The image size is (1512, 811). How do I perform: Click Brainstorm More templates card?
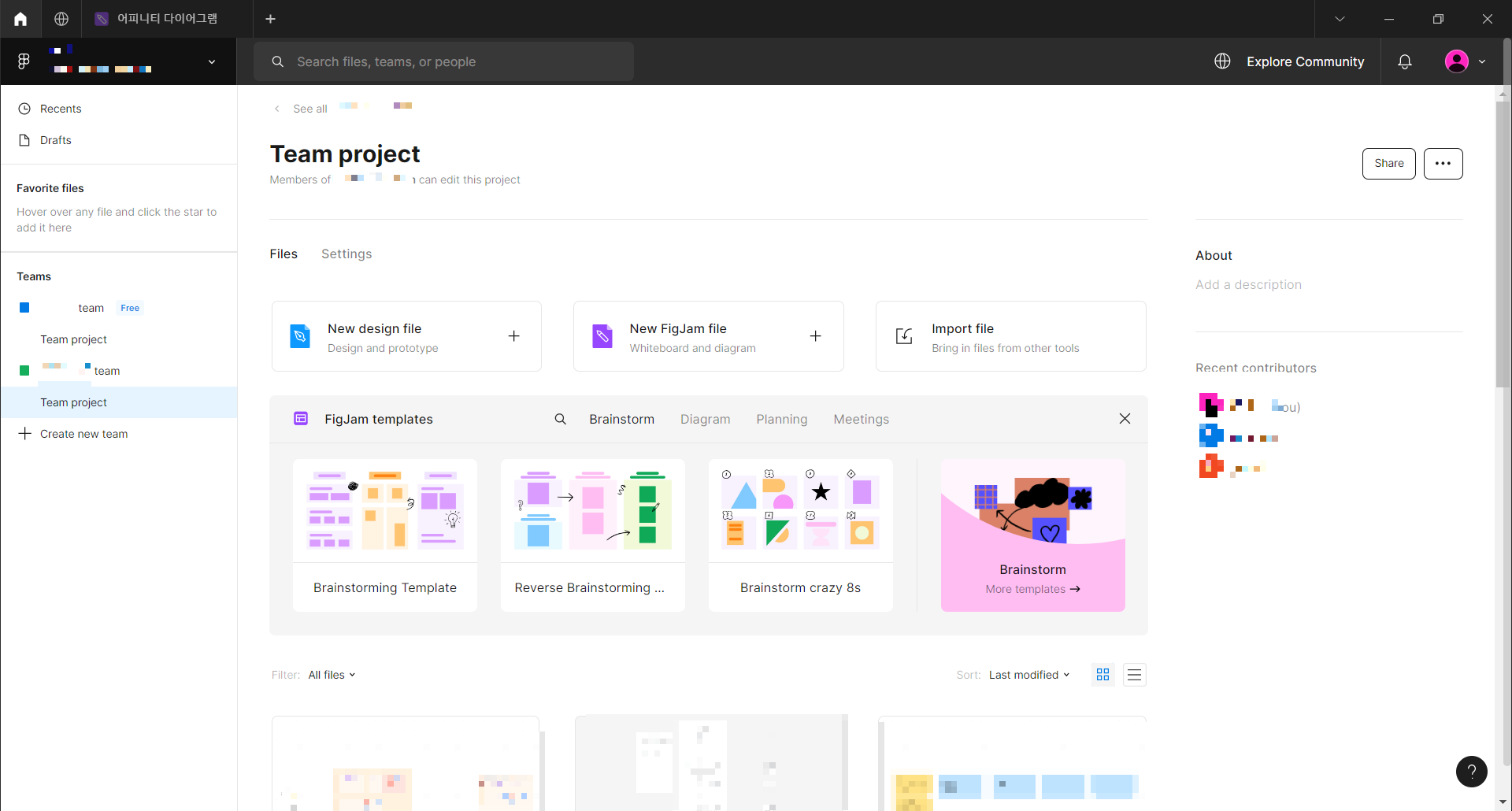tap(1032, 535)
